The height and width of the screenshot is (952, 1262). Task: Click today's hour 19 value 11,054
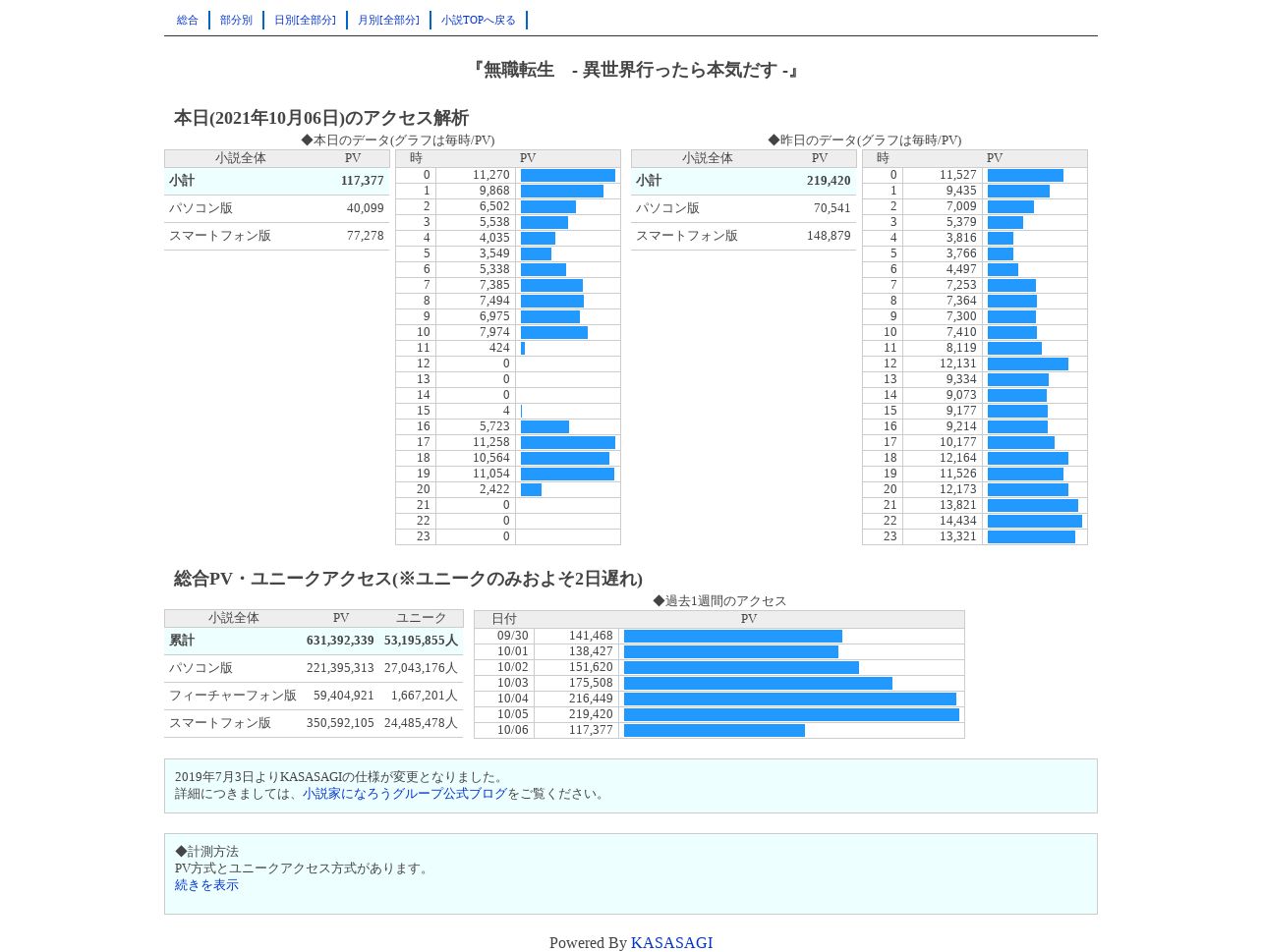coord(491,474)
